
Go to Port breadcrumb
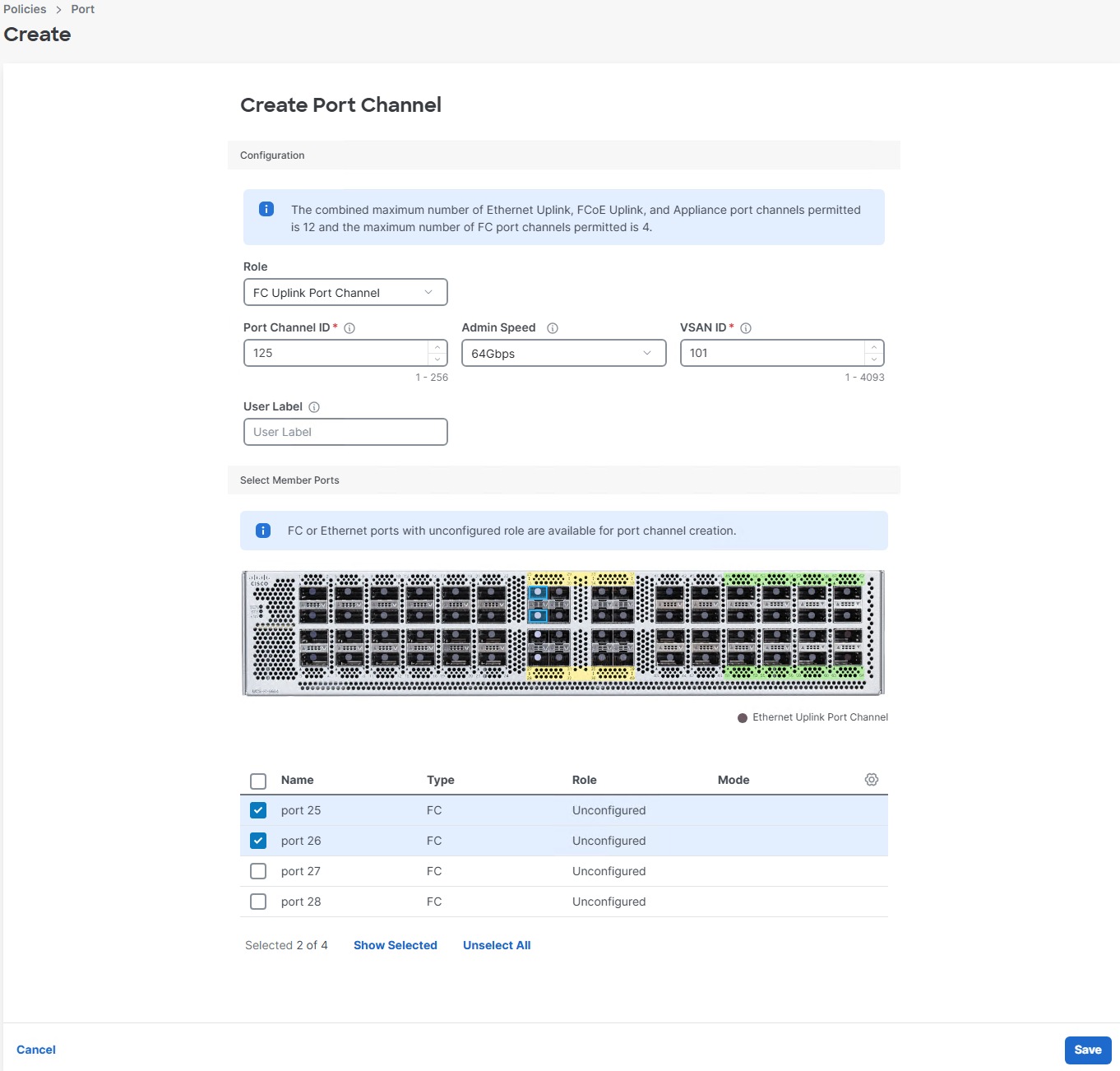82,9
